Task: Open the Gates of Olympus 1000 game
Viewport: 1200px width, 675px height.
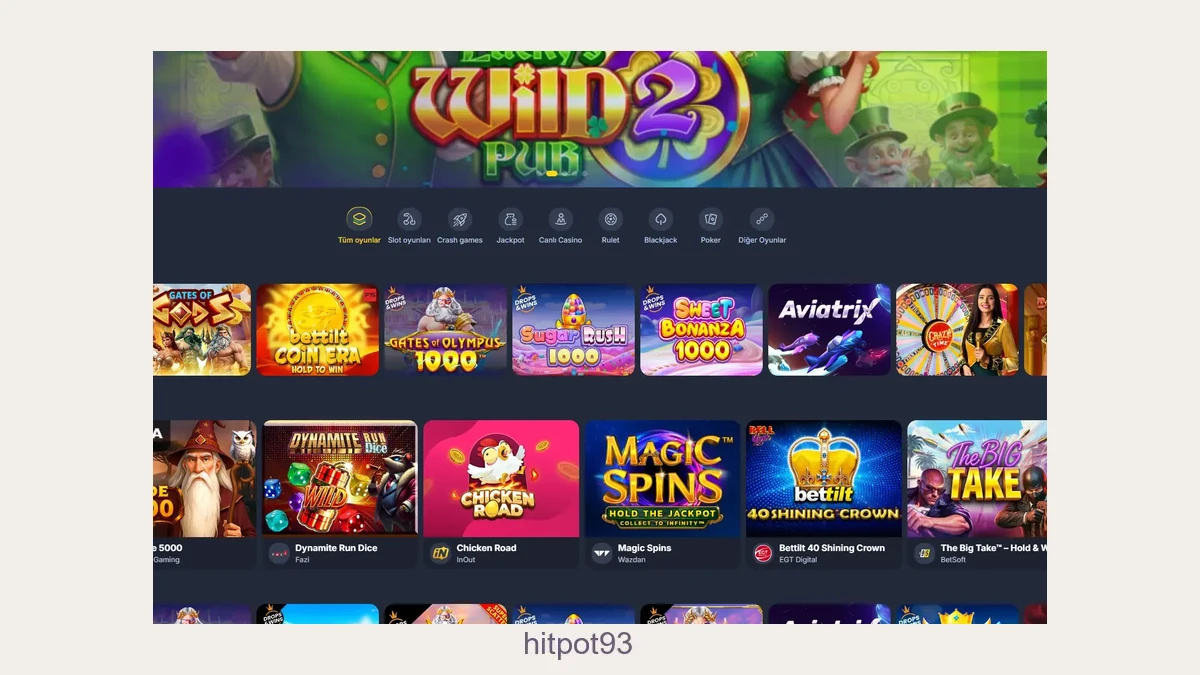Action: tap(446, 330)
